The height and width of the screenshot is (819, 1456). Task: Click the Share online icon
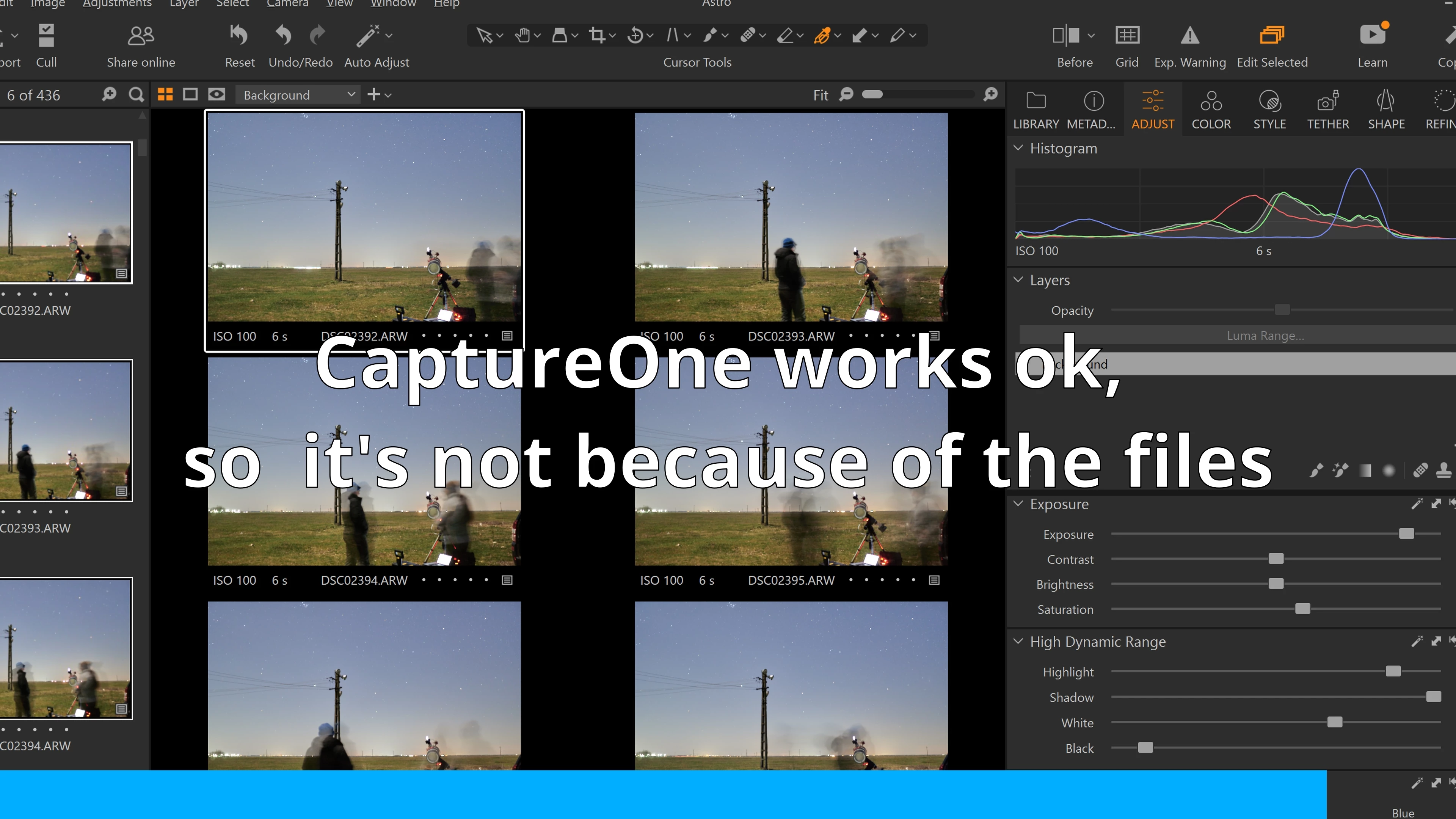(141, 36)
